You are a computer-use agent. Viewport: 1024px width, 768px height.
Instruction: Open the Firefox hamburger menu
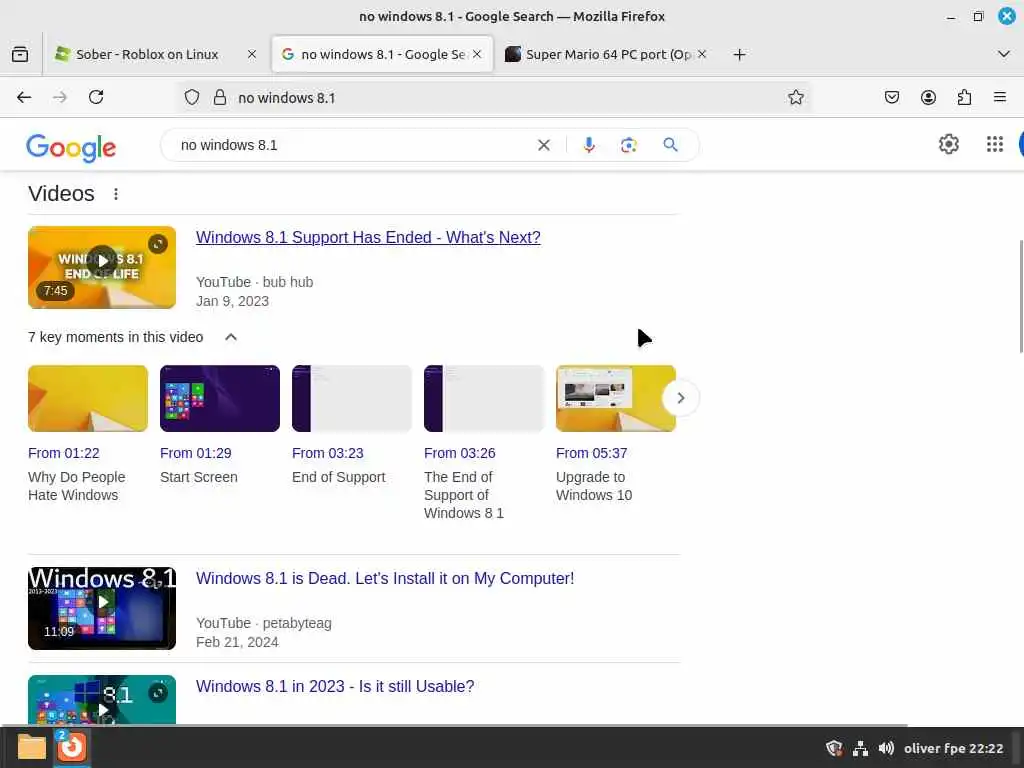[x=1000, y=97]
